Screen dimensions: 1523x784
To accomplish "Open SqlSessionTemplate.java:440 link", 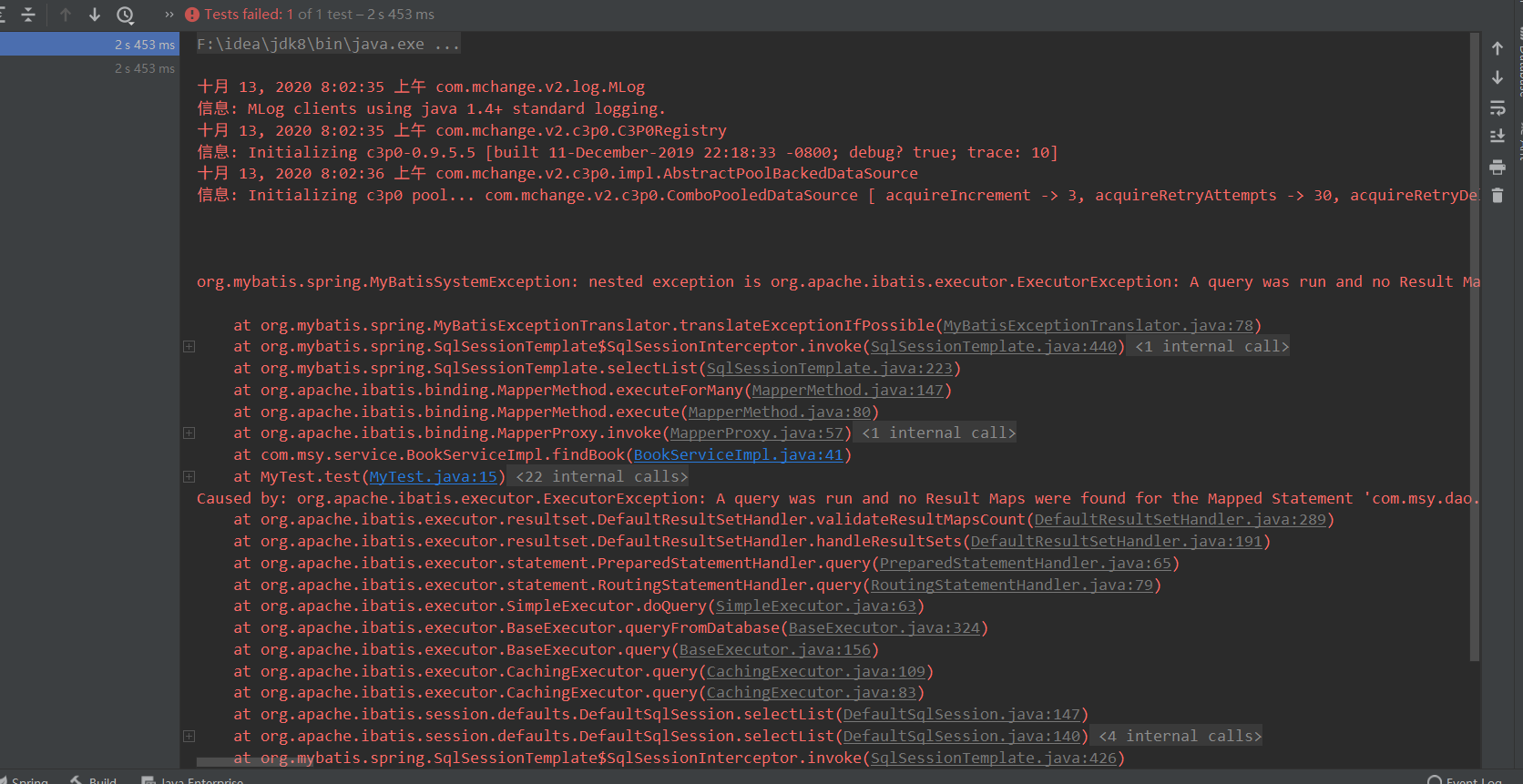I will tap(993, 346).
